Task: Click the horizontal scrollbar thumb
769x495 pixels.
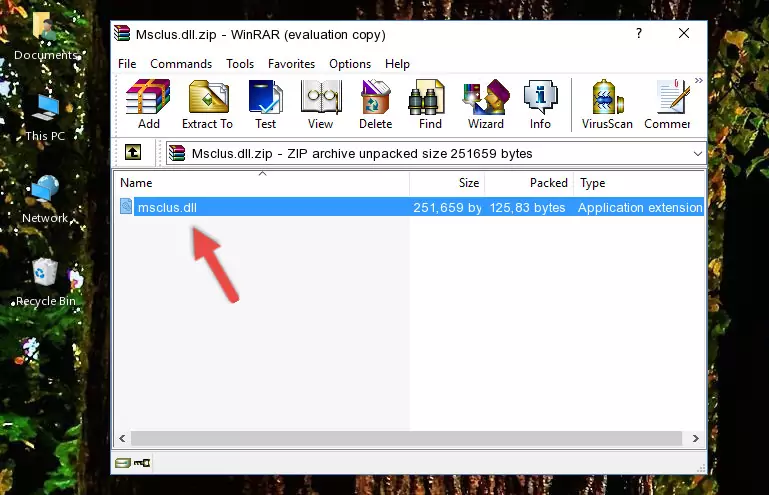Action: coord(406,438)
